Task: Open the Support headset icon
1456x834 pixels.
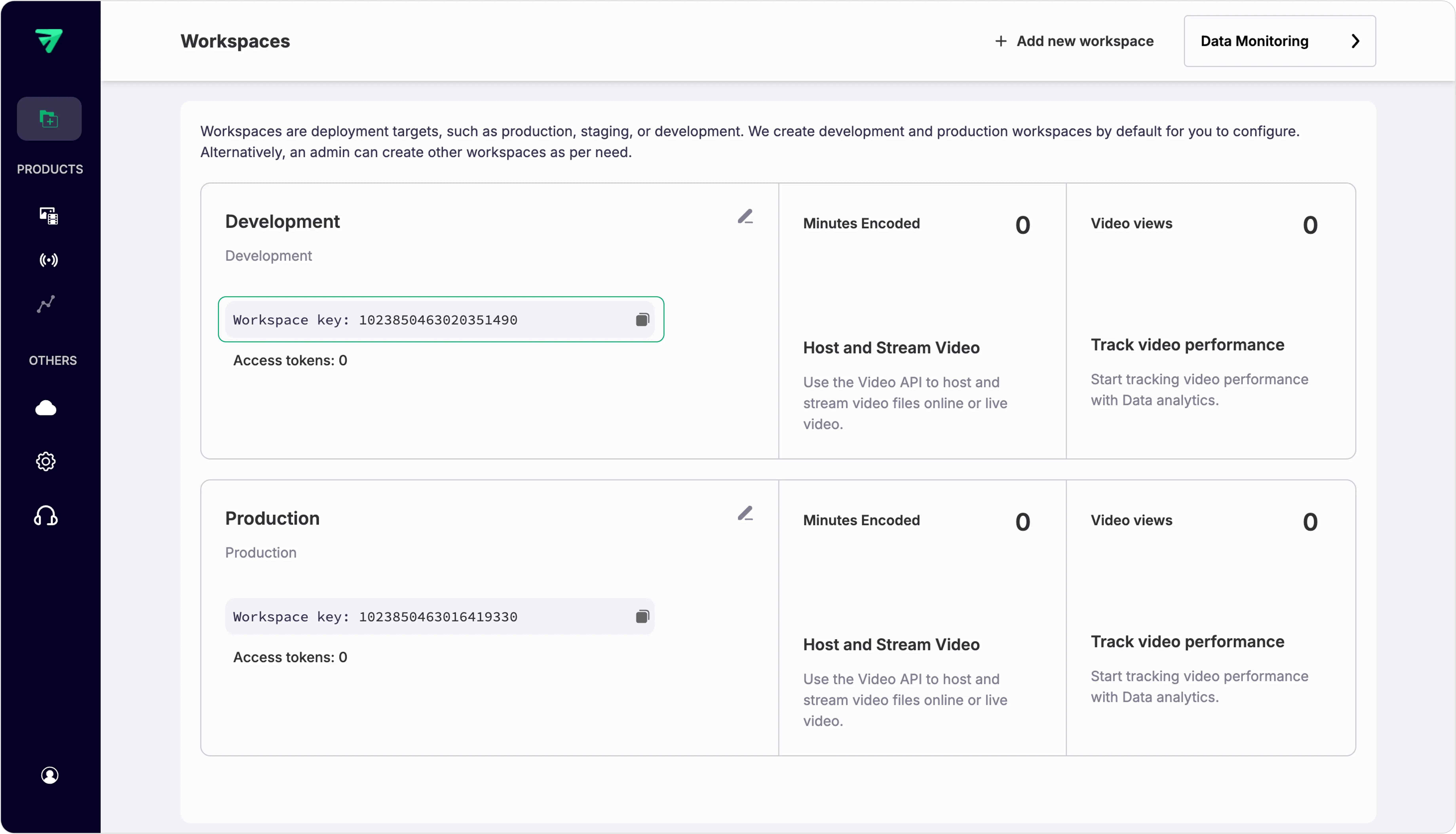Action: (46, 516)
